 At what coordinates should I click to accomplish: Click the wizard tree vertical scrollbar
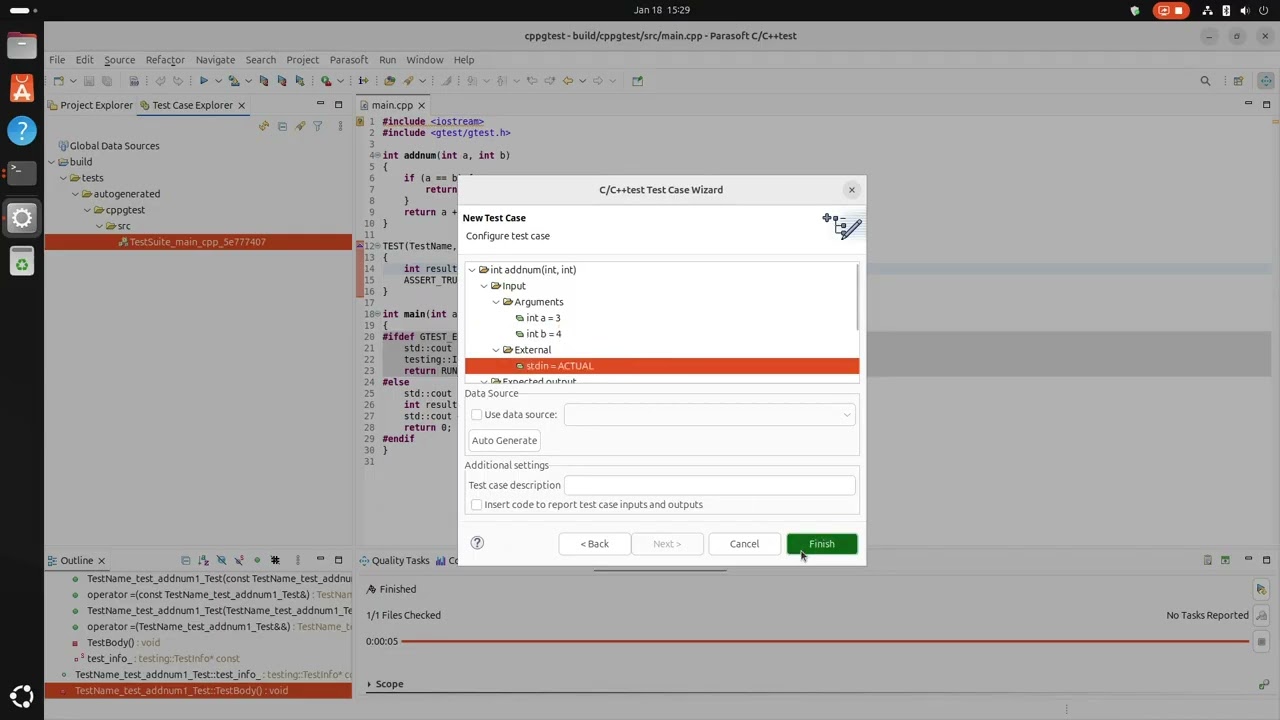tap(857, 298)
